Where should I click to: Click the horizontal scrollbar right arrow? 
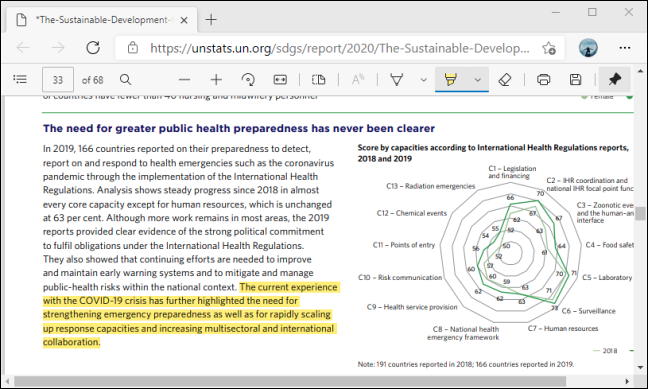tap(627, 381)
